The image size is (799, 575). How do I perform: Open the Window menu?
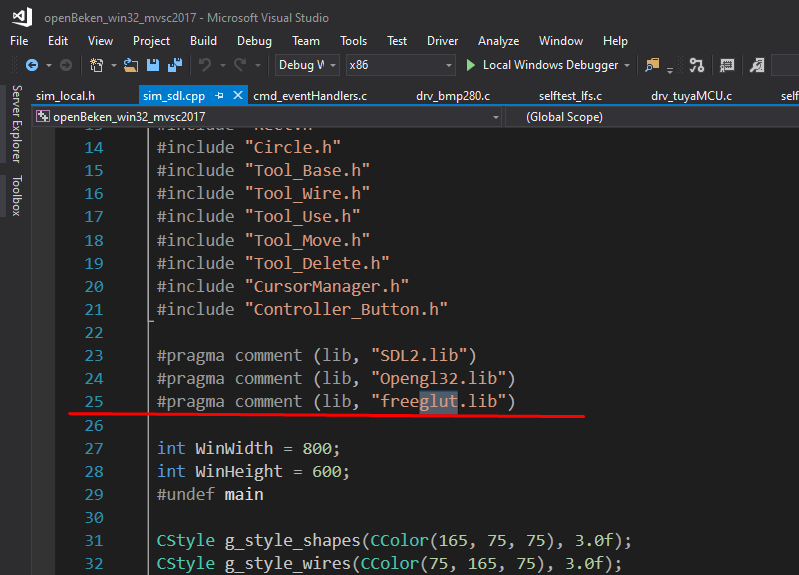coord(561,41)
